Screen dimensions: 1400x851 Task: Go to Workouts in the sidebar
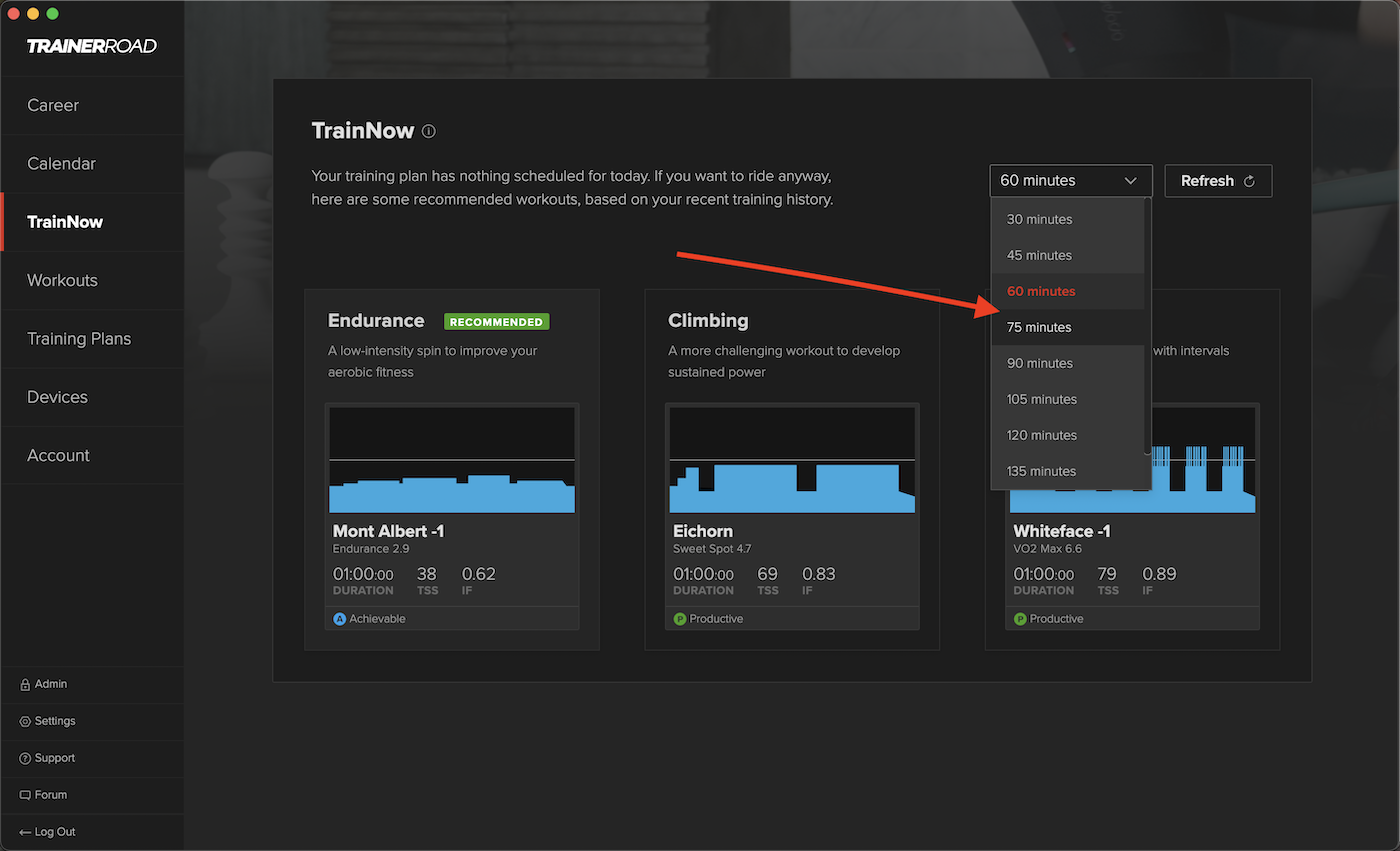click(92, 280)
